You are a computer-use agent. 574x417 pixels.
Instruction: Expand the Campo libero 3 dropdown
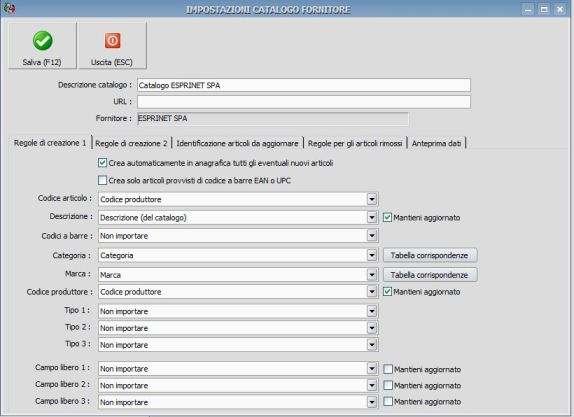[372, 402]
